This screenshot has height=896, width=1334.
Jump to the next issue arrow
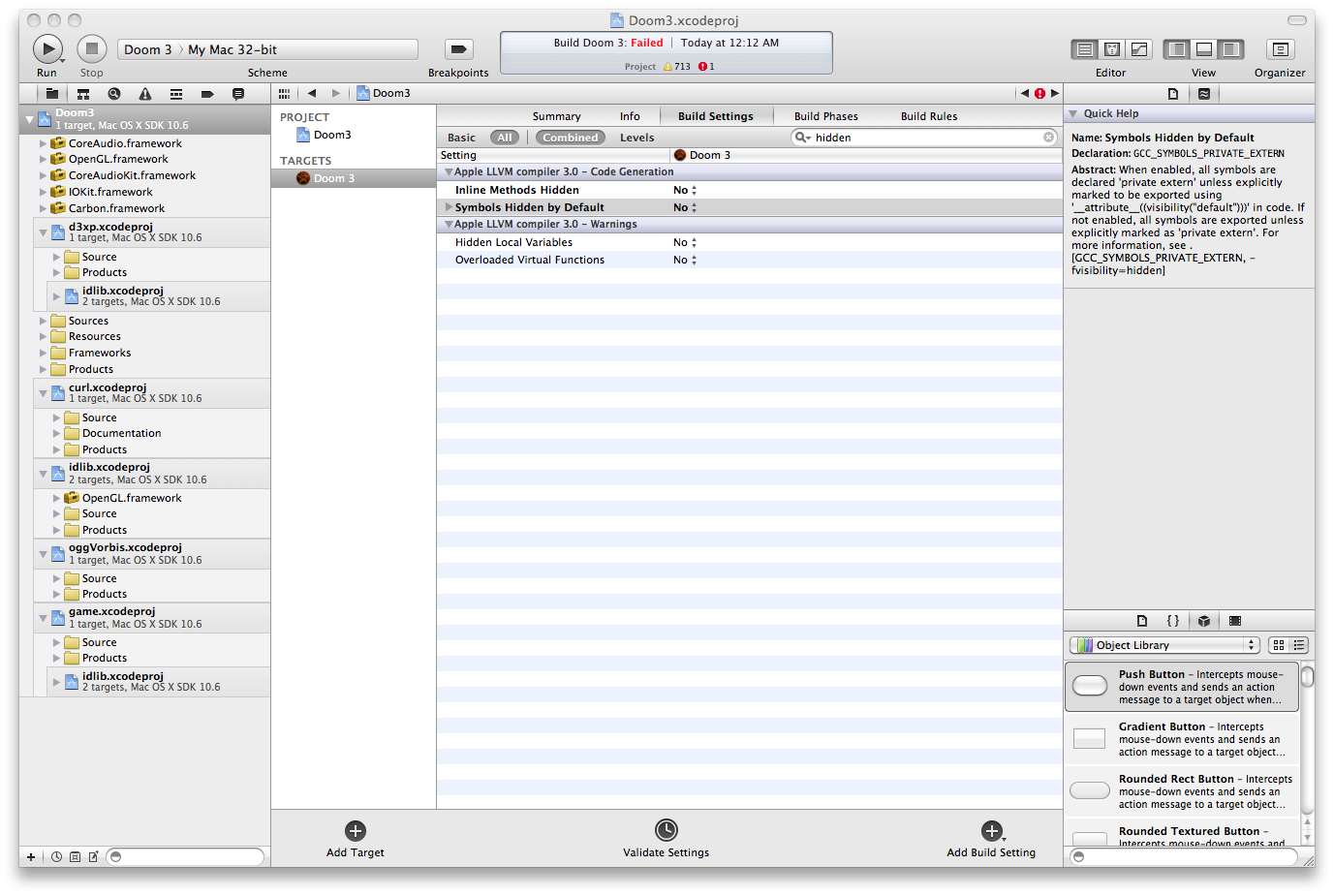pyautogui.click(x=1055, y=93)
